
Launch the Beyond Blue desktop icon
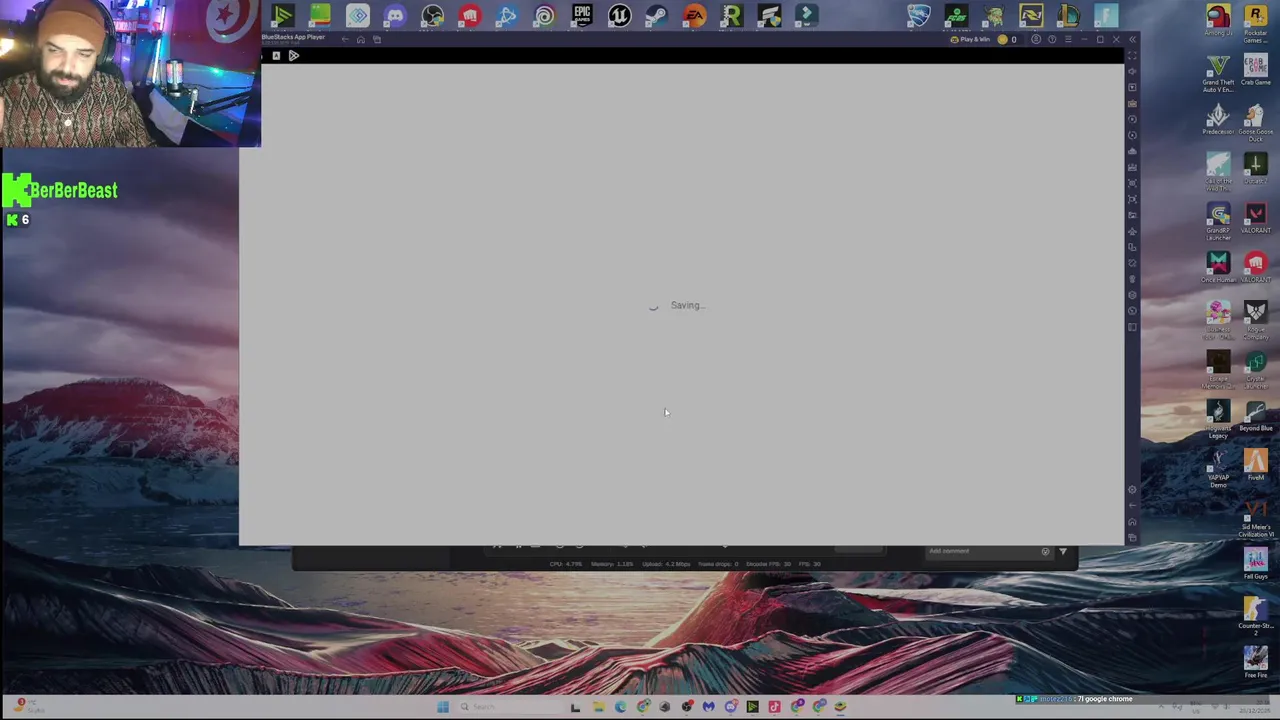pyautogui.click(x=1256, y=416)
